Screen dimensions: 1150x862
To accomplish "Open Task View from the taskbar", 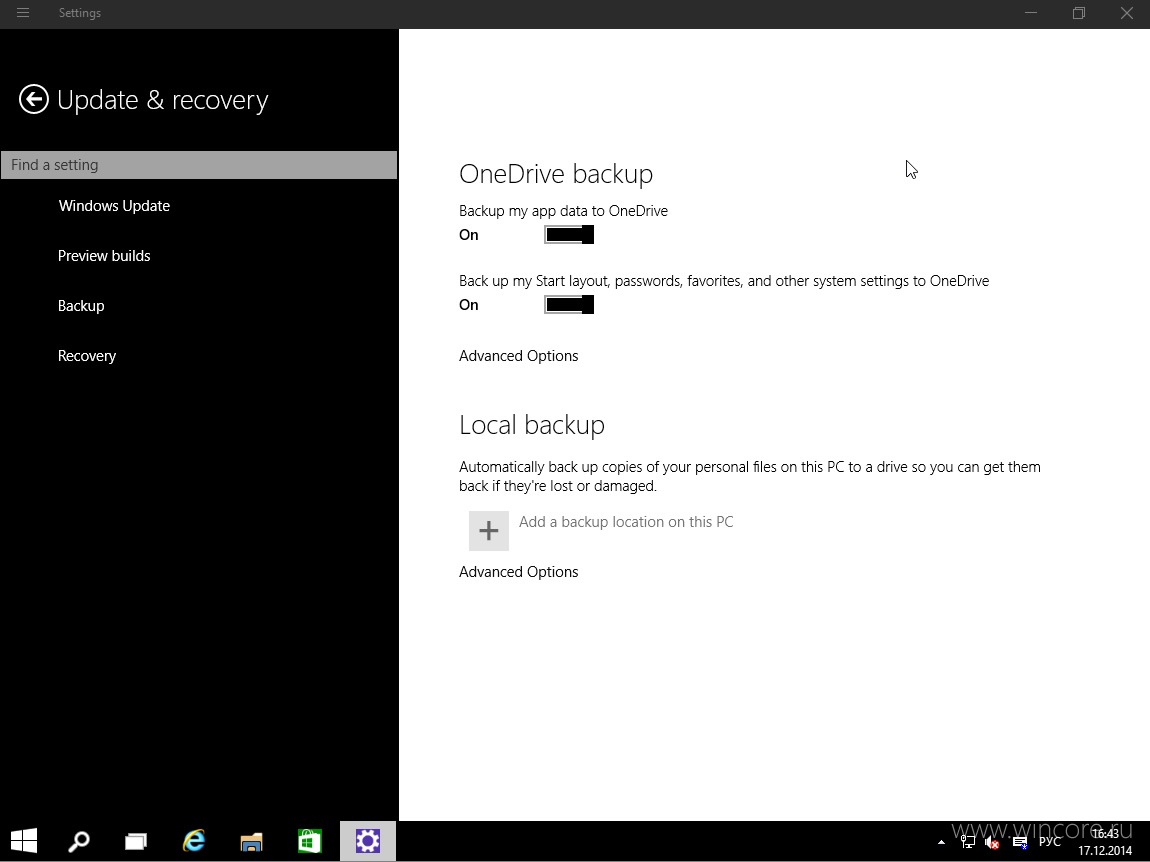I will [136, 841].
